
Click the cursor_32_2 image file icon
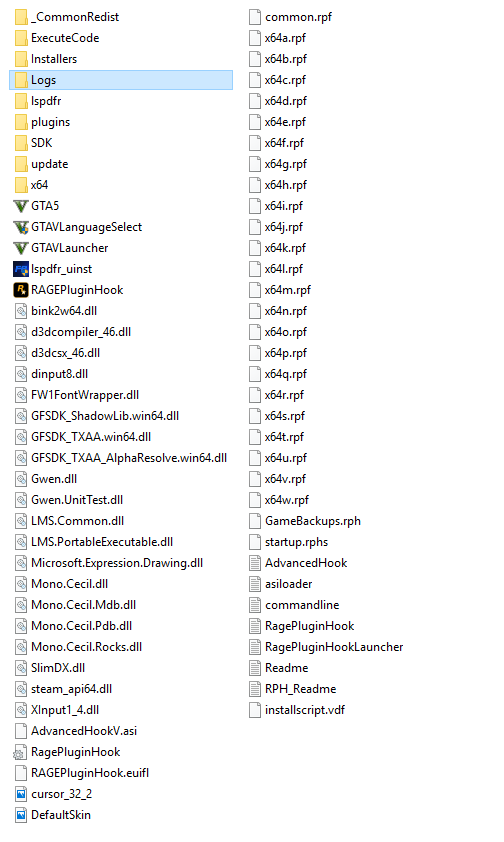pos(20,794)
